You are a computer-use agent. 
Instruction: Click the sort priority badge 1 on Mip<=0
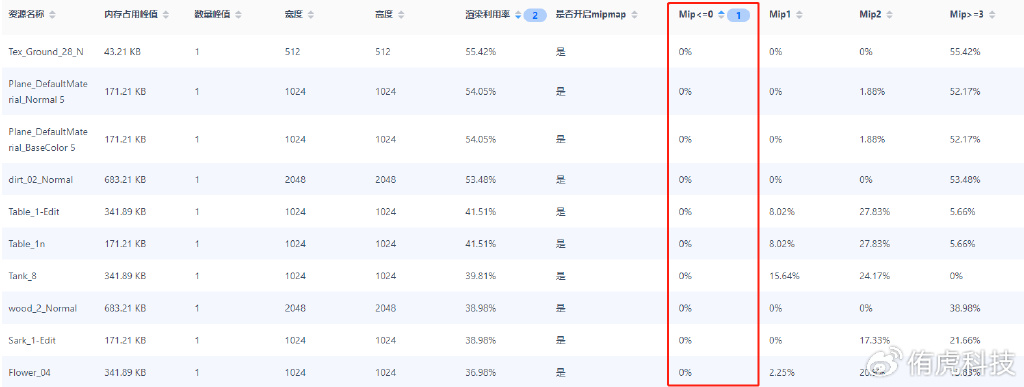click(x=739, y=15)
